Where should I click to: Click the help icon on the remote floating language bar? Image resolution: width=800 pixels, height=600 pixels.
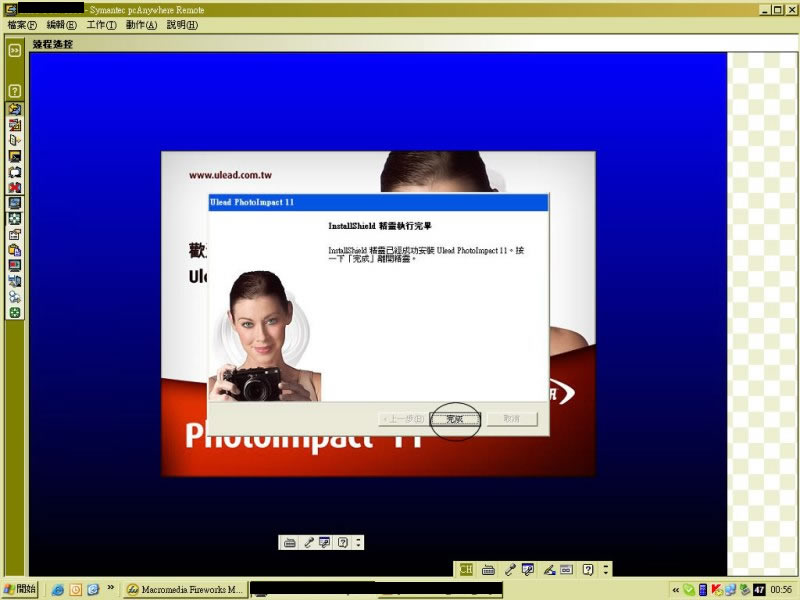pos(343,542)
